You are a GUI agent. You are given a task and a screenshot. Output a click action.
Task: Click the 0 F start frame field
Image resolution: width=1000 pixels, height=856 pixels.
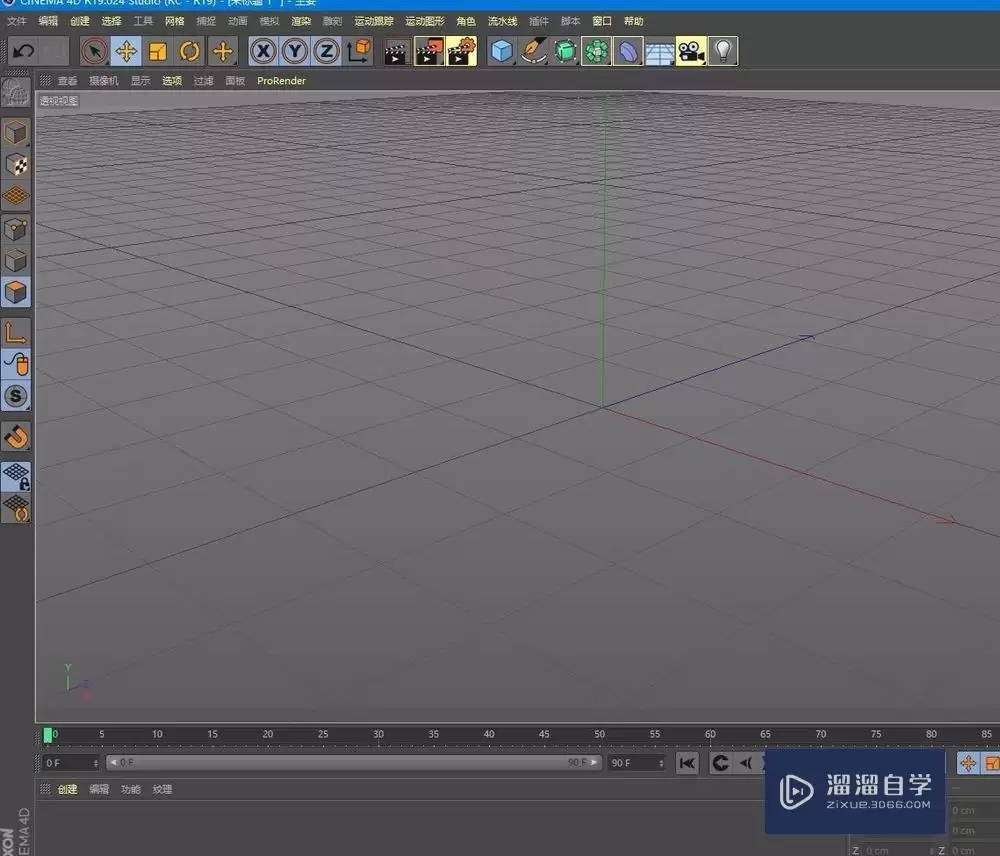[x=71, y=763]
